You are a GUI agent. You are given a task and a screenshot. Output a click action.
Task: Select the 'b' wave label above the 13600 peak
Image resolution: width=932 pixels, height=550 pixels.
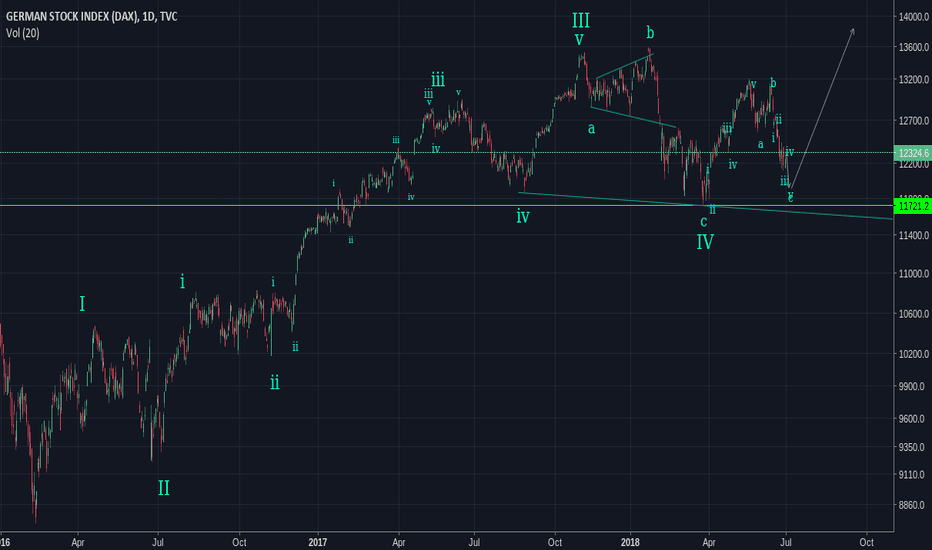click(650, 32)
